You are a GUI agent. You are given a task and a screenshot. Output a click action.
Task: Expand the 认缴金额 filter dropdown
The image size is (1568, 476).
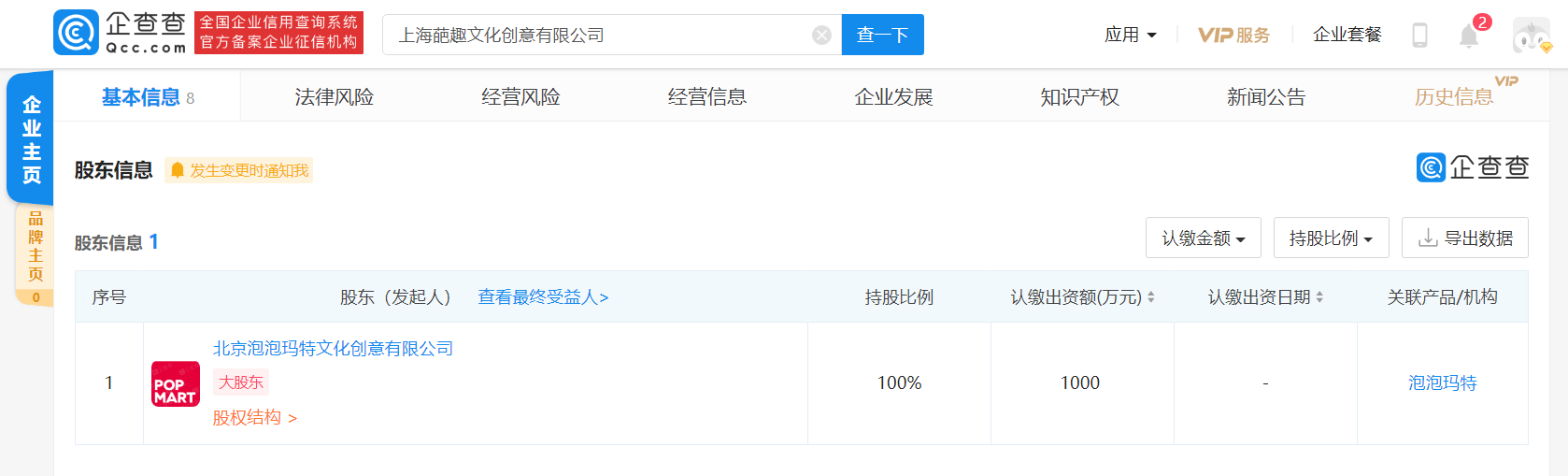pyautogui.click(x=1204, y=238)
